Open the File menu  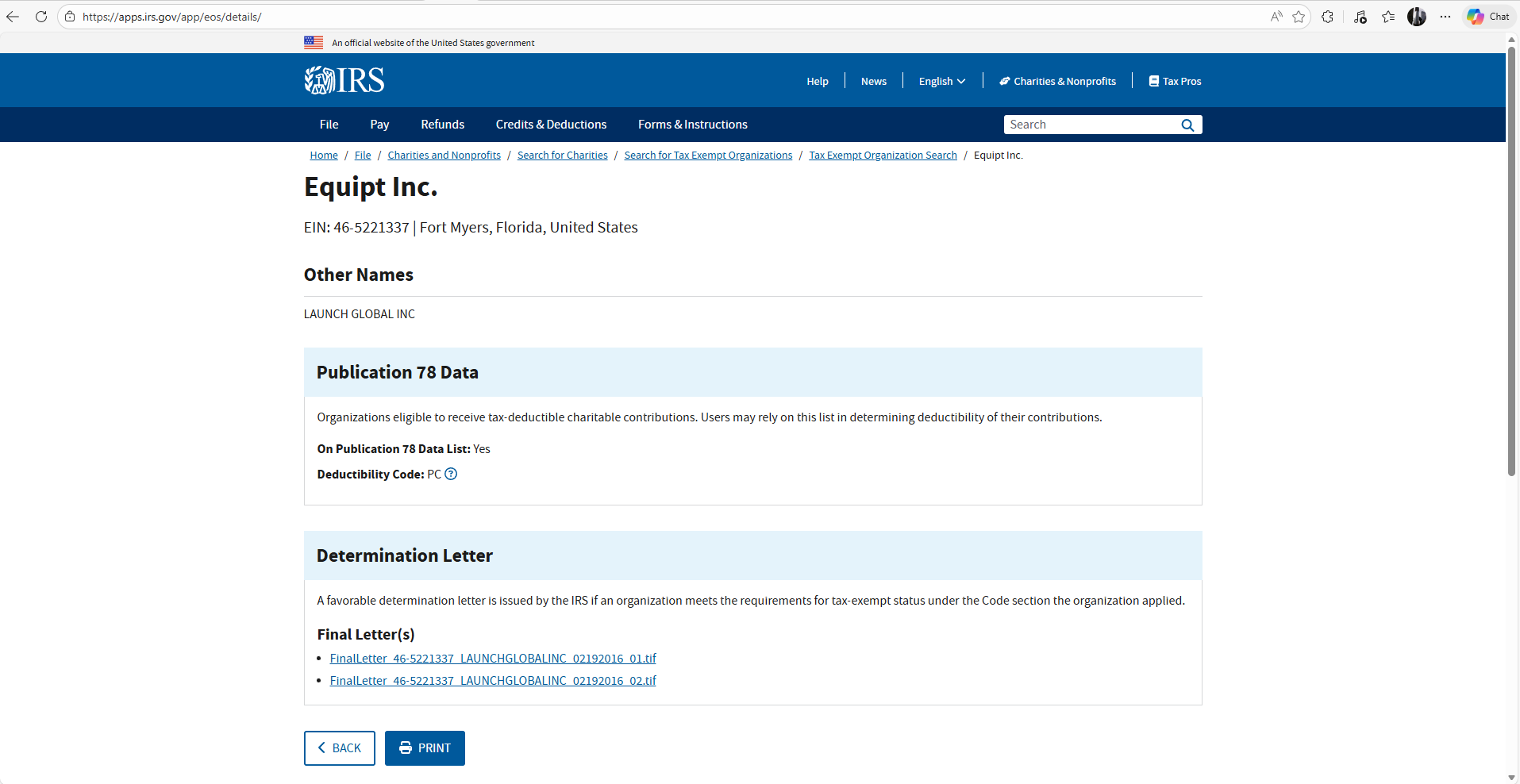click(329, 125)
